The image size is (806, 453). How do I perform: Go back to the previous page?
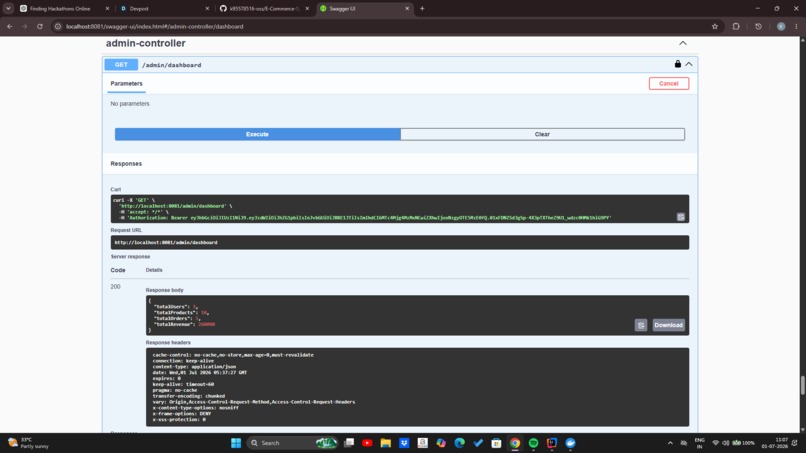click(10, 26)
